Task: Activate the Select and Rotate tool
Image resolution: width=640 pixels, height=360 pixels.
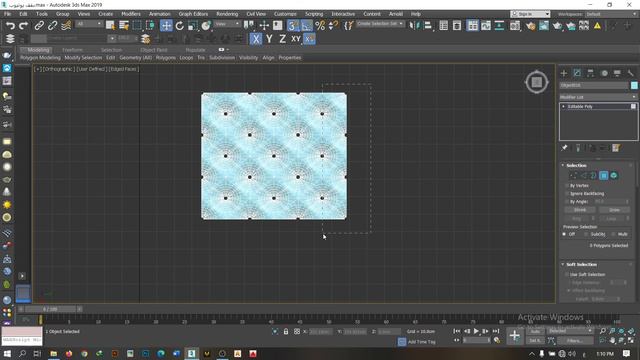Action: coord(180,26)
